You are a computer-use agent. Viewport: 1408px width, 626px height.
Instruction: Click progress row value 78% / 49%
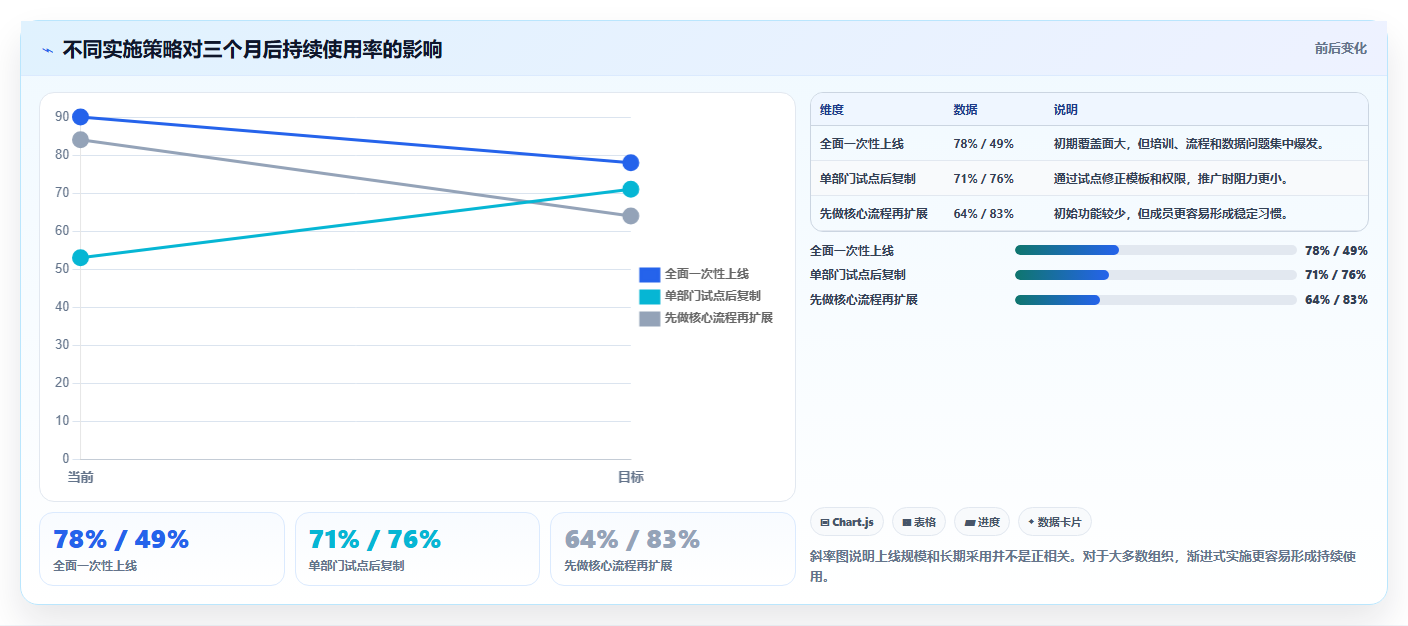point(1336,251)
